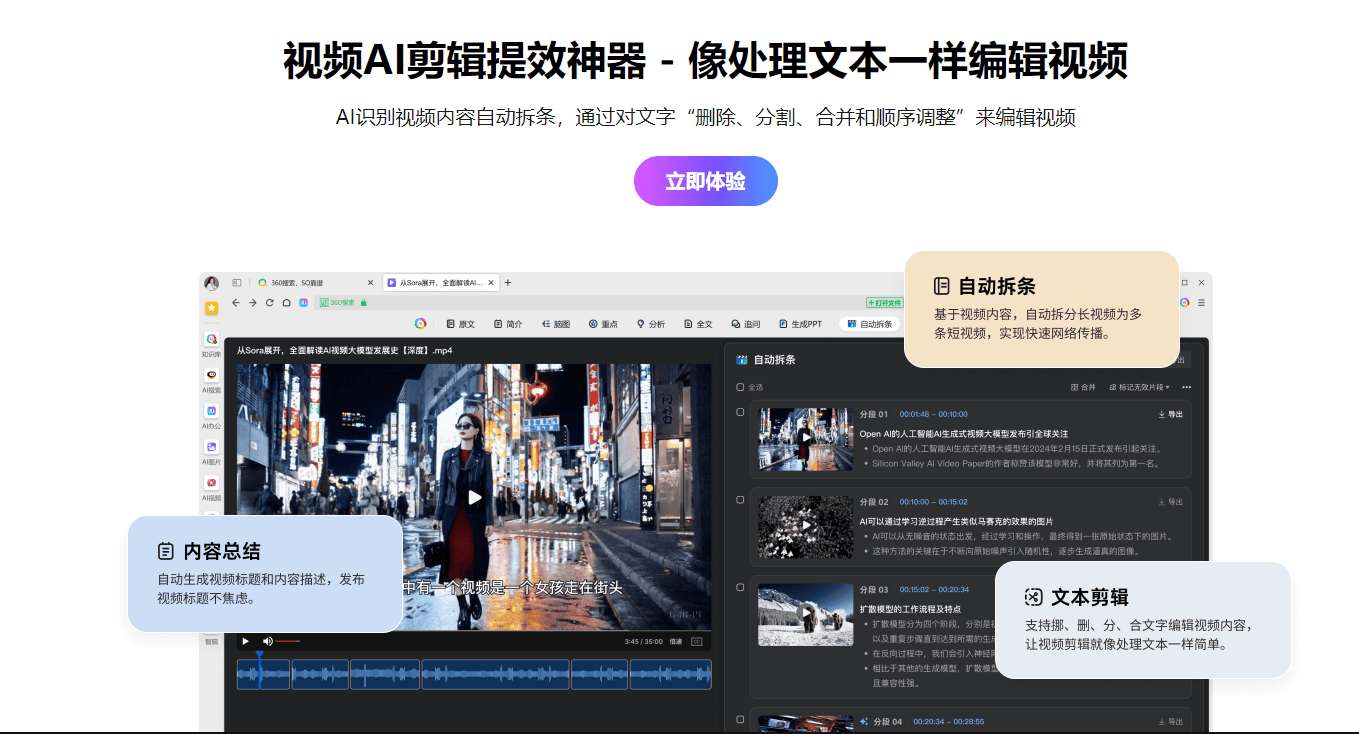1359x734 pixels.
Task: Click the time range 00:01:48 – 00:10:00
Action: [x=933, y=414]
